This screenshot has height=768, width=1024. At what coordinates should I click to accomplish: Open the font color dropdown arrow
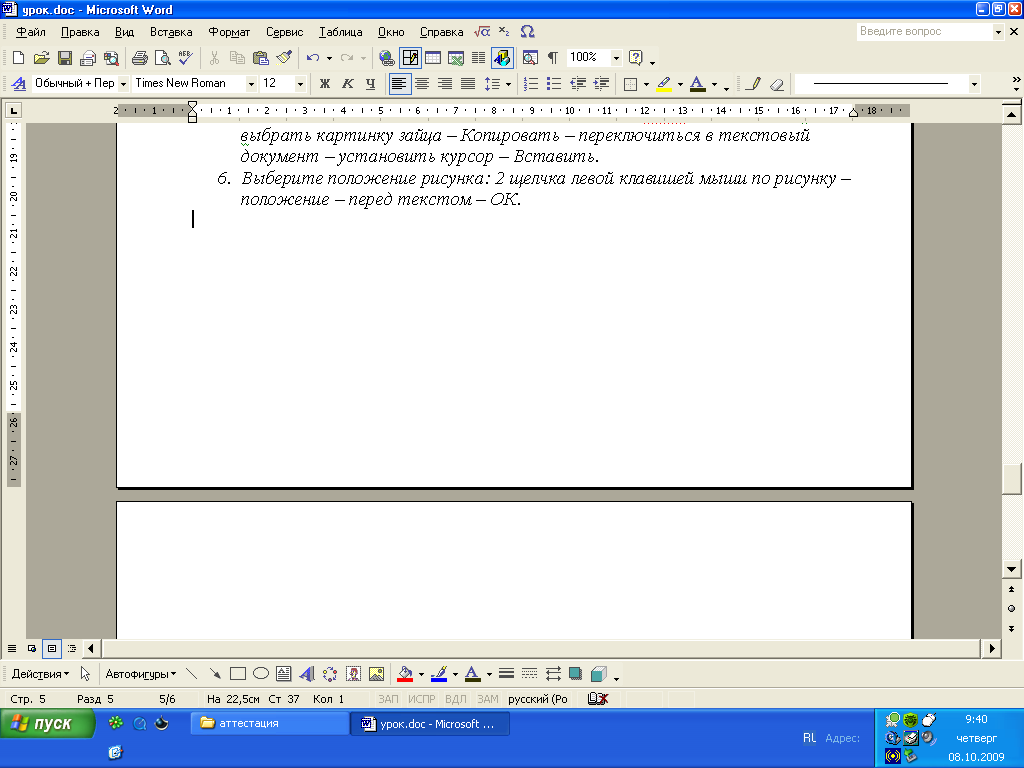(714, 84)
